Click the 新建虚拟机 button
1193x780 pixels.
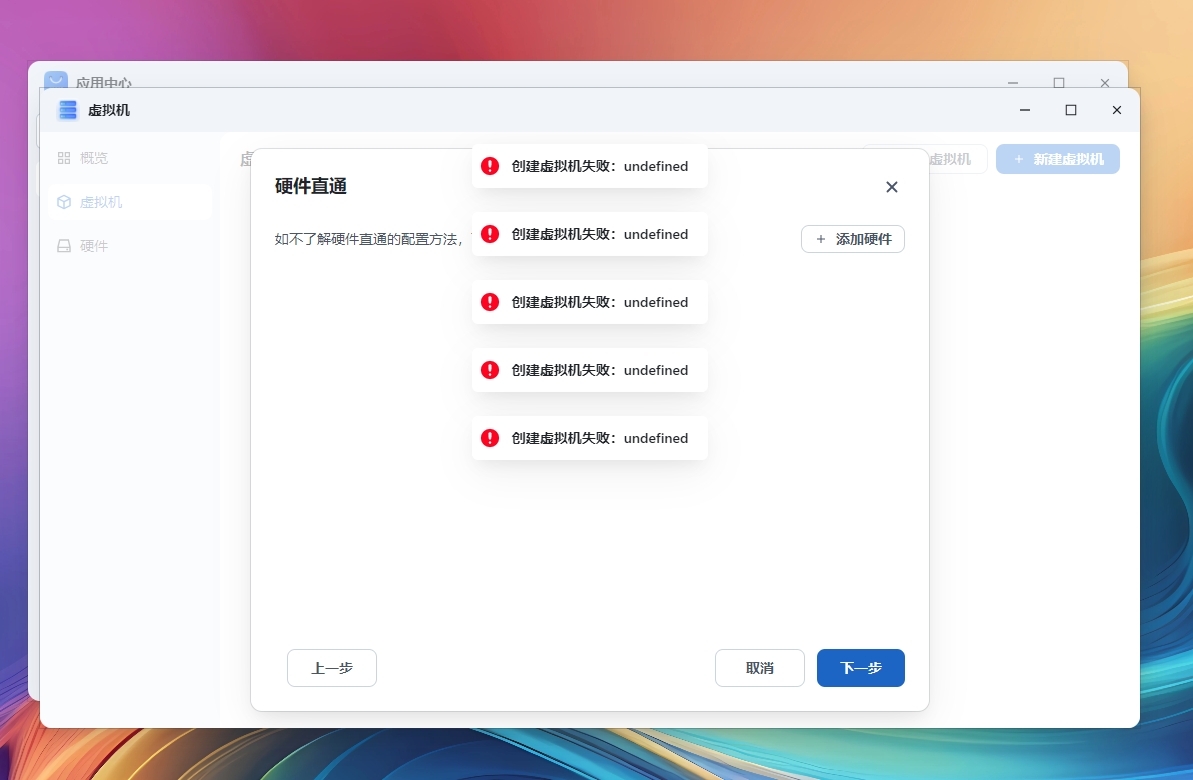(x=1057, y=159)
